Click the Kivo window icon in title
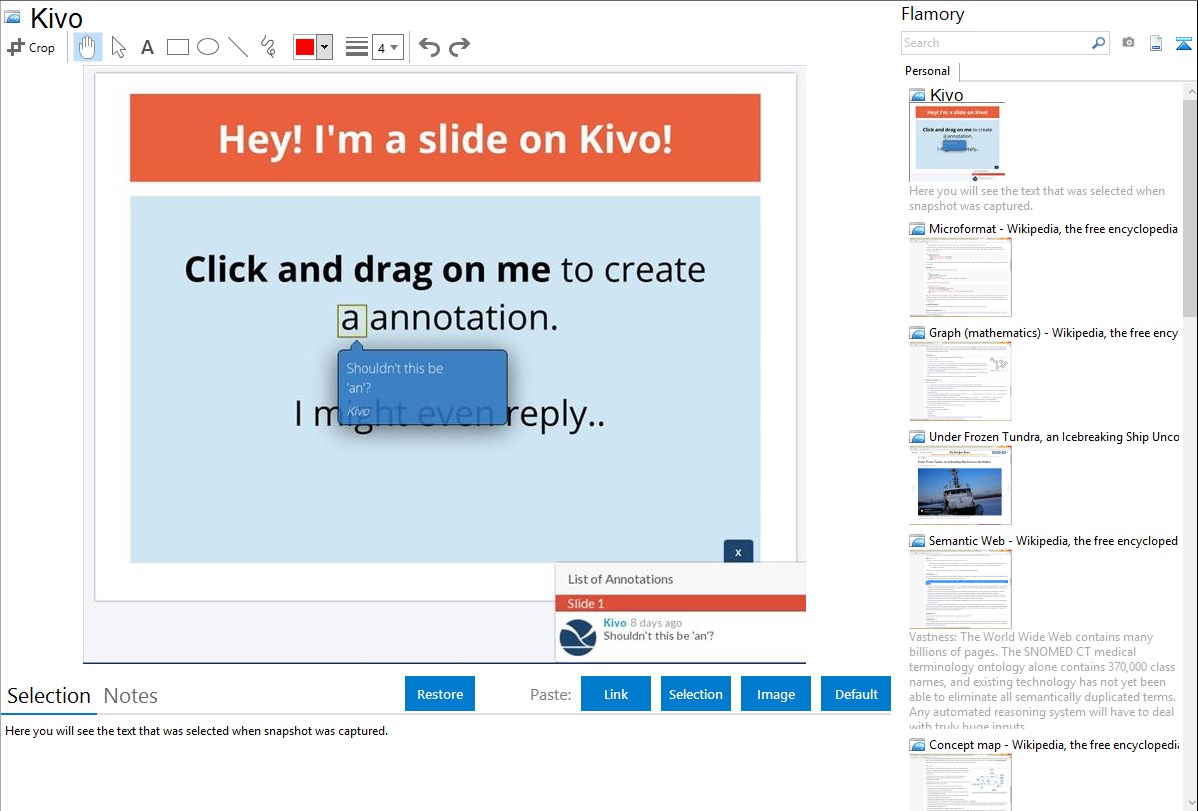The height and width of the screenshot is (811, 1198). tap(12, 17)
